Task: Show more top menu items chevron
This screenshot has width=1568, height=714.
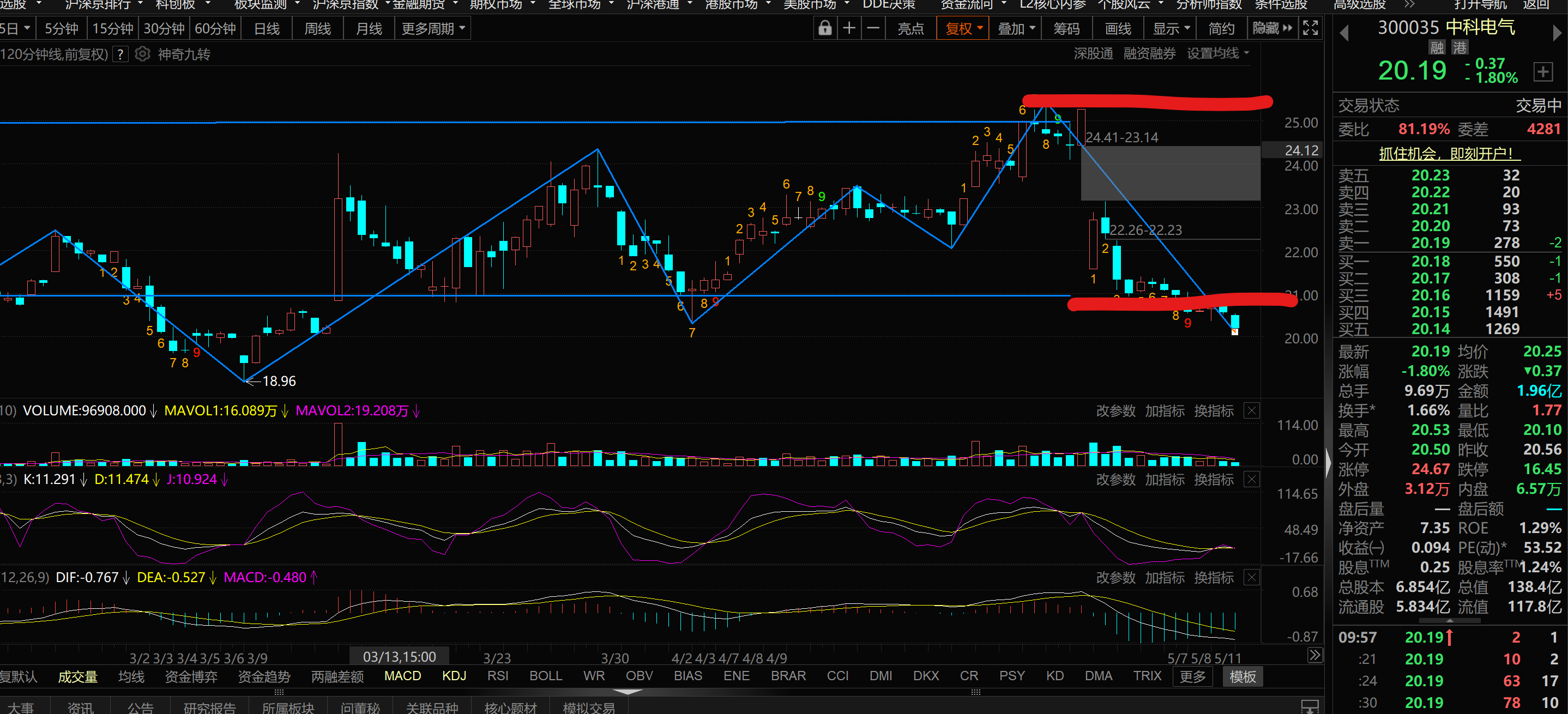Action: click(1410, 5)
